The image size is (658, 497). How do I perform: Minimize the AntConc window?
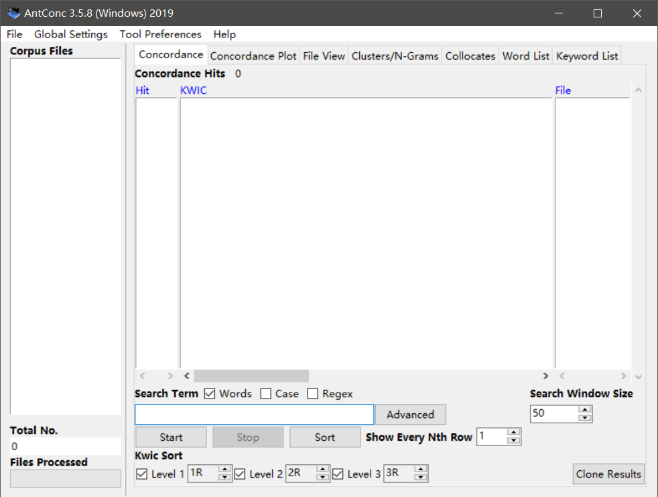click(x=559, y=13)
